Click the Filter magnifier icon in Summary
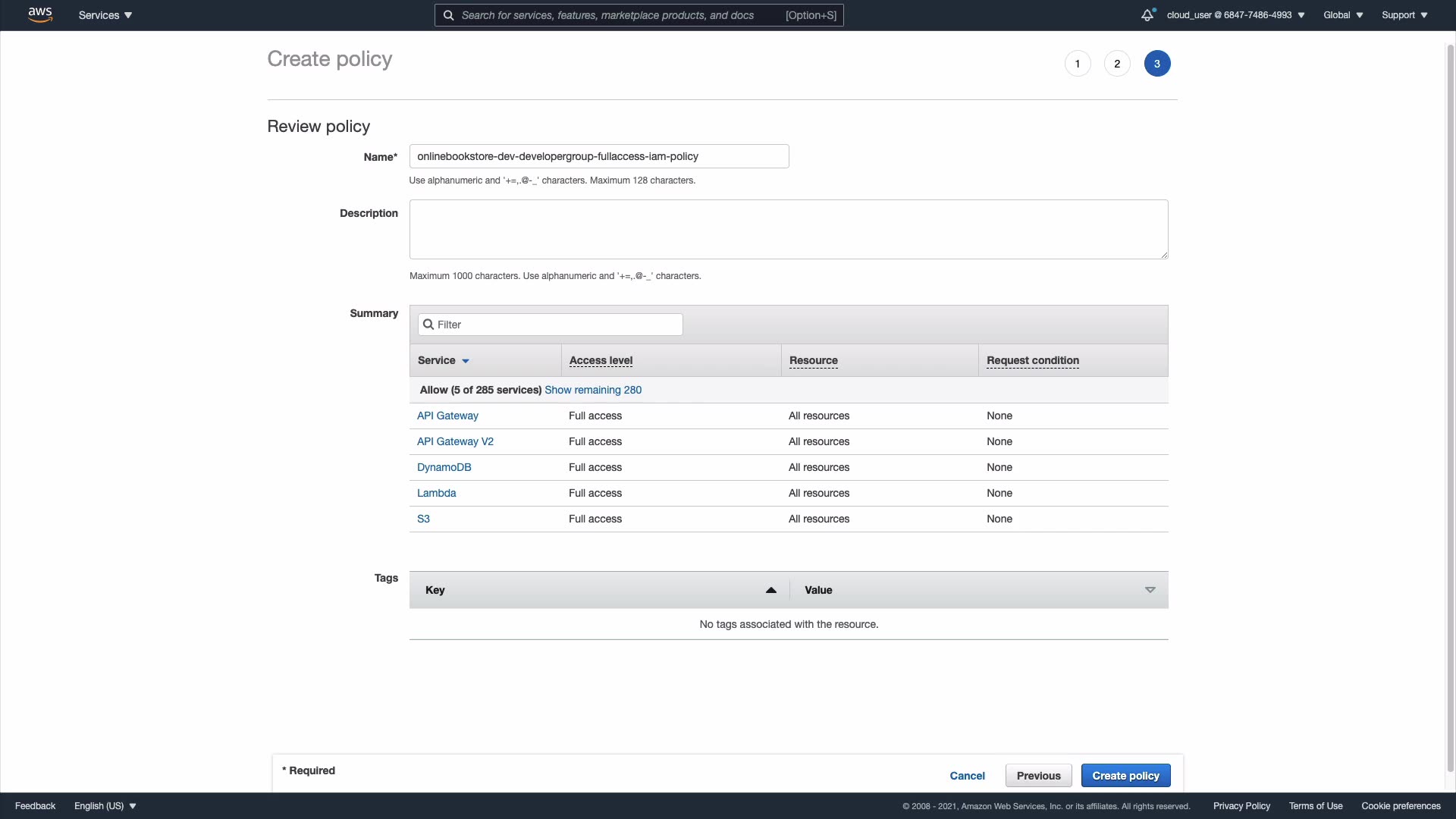The height and width of the screenshot is (819, 1456). click(x=428, y=325)
